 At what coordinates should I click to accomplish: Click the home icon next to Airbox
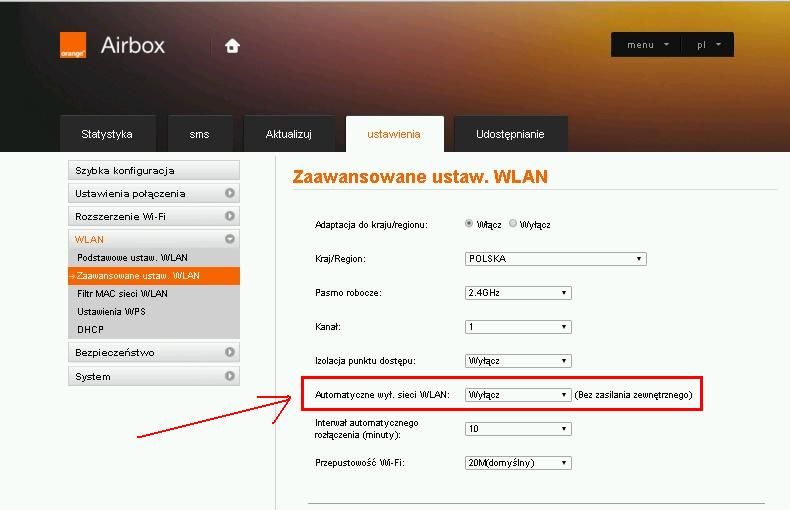[x=232, y=46]
